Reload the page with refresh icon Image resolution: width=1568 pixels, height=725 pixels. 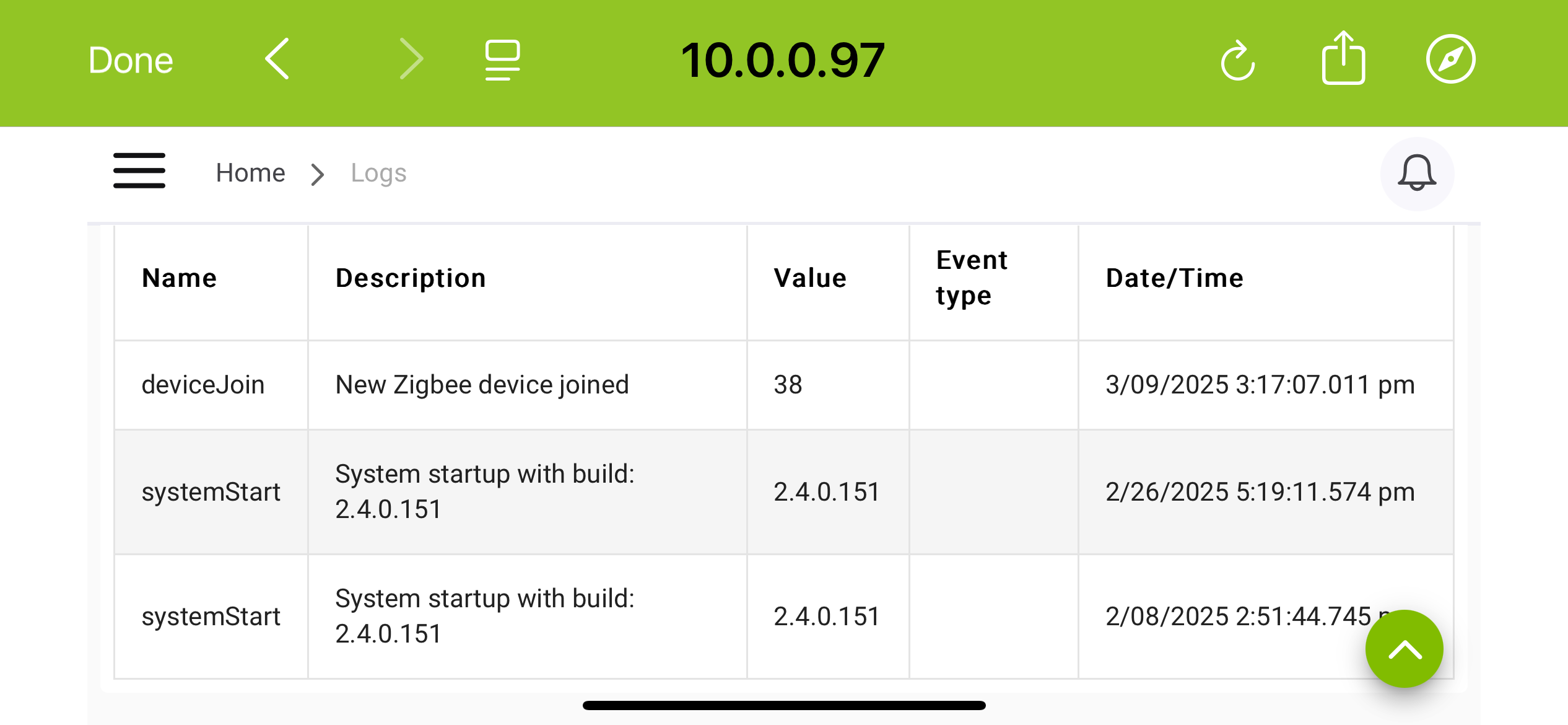[x=1237, y=60]
